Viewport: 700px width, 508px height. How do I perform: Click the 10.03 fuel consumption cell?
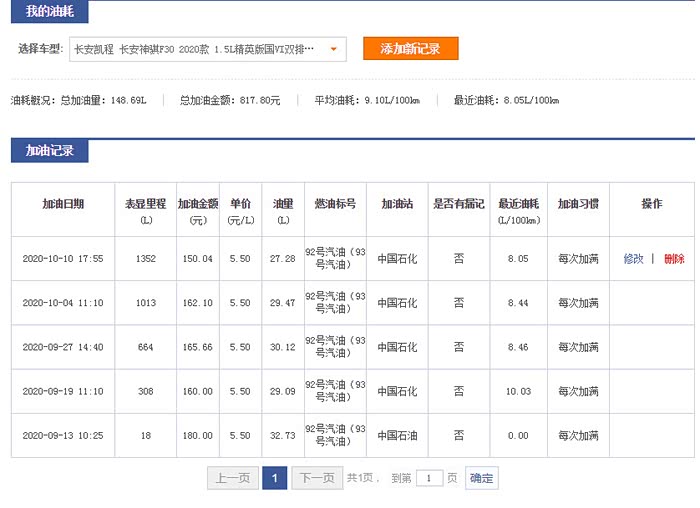518,391
